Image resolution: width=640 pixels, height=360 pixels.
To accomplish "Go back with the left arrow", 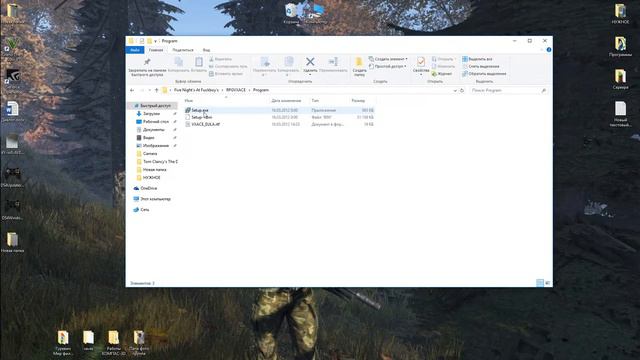I will pos(132,90).
